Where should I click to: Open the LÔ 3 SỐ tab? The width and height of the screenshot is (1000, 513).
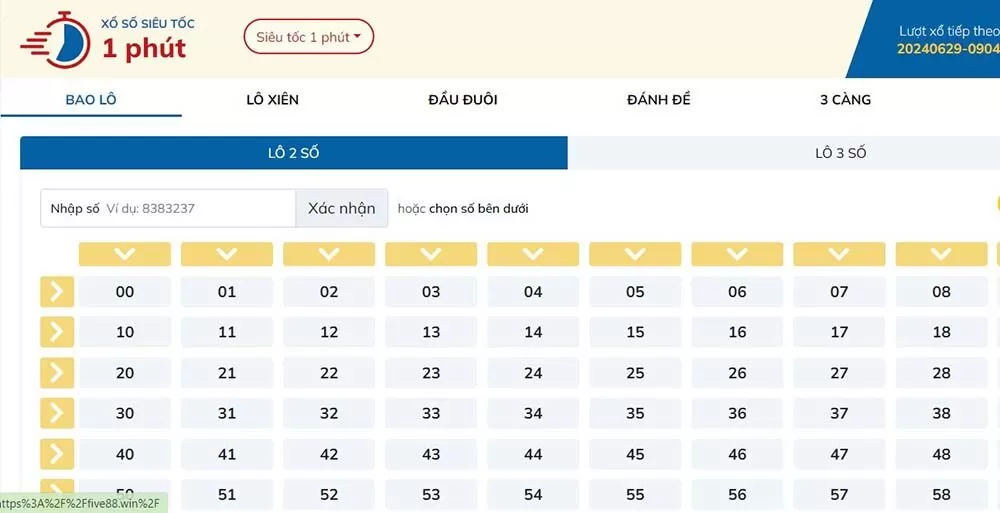point(840,153)
